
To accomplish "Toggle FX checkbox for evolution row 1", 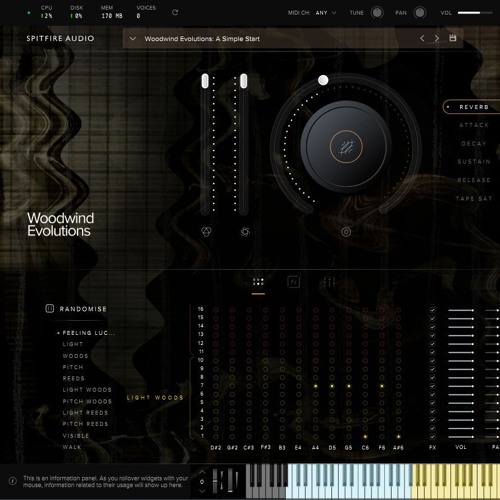I will coord(432,437).
